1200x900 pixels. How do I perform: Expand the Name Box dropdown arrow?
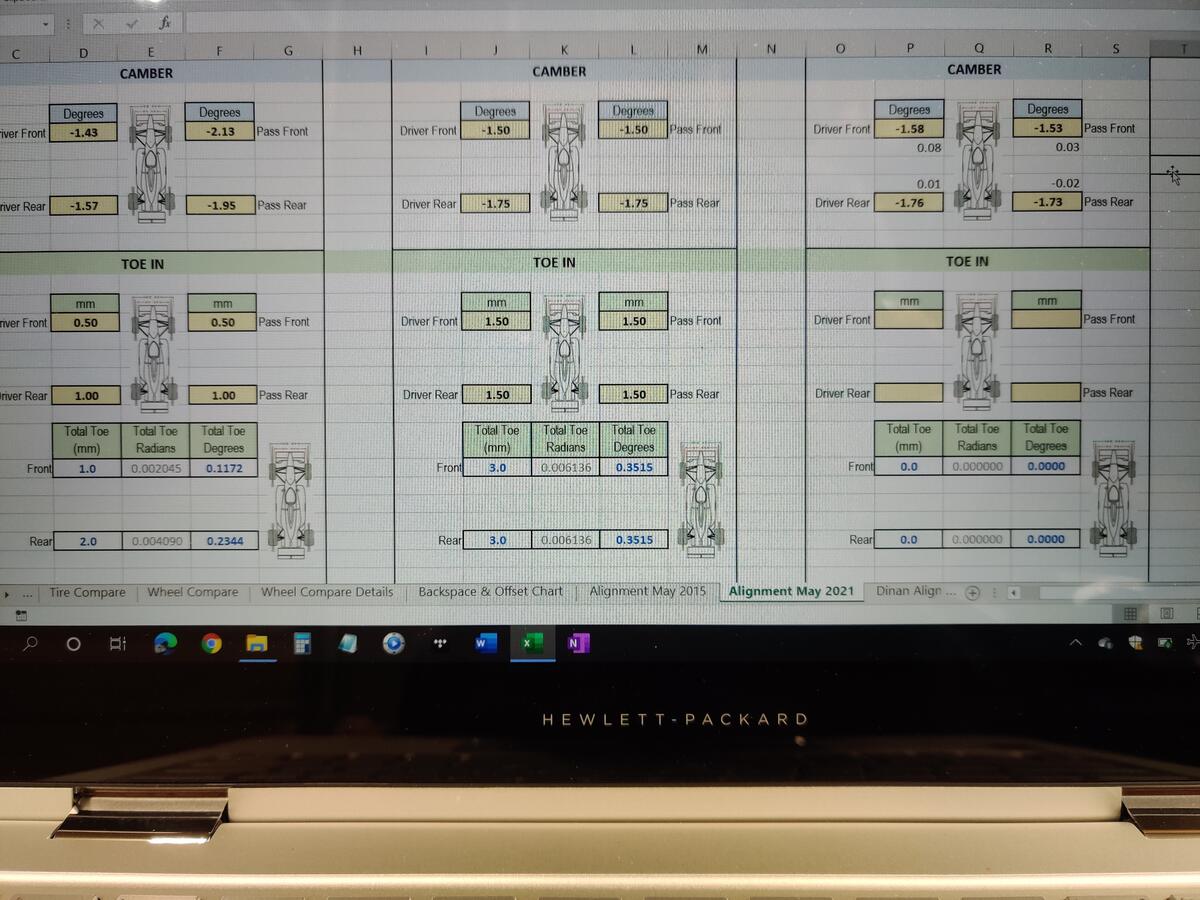(x=46, y=23)
